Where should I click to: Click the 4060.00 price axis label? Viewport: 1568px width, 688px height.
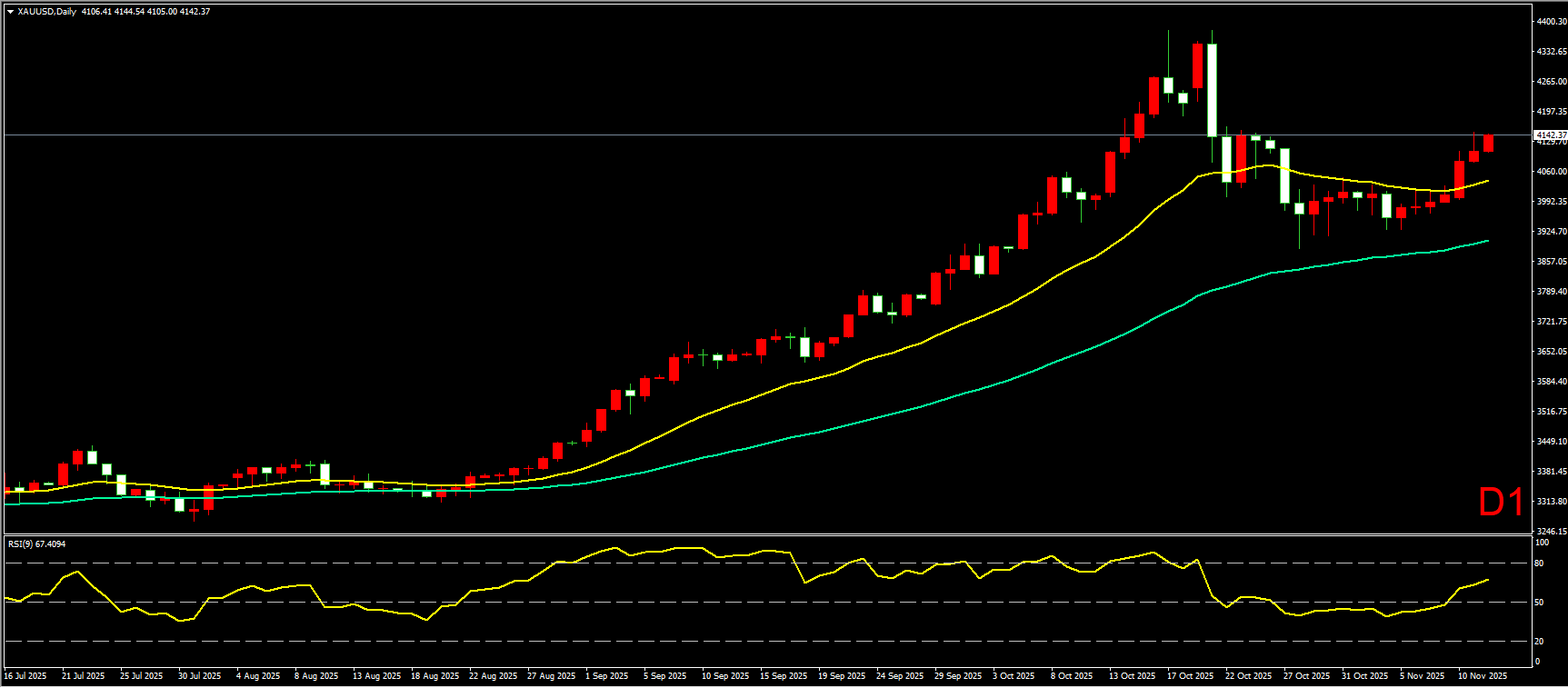tap(1551, 171)
